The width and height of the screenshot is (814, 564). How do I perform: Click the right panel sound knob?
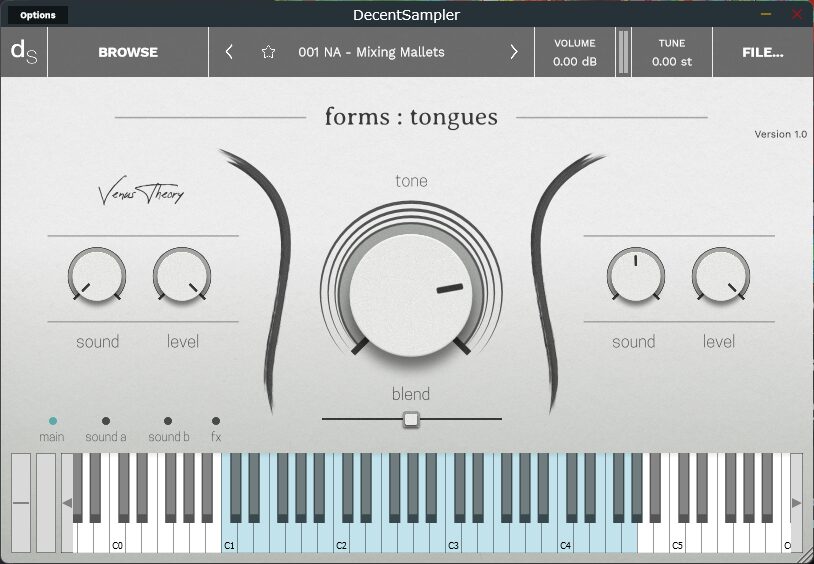pyautogui.click(x=635, y=275)
